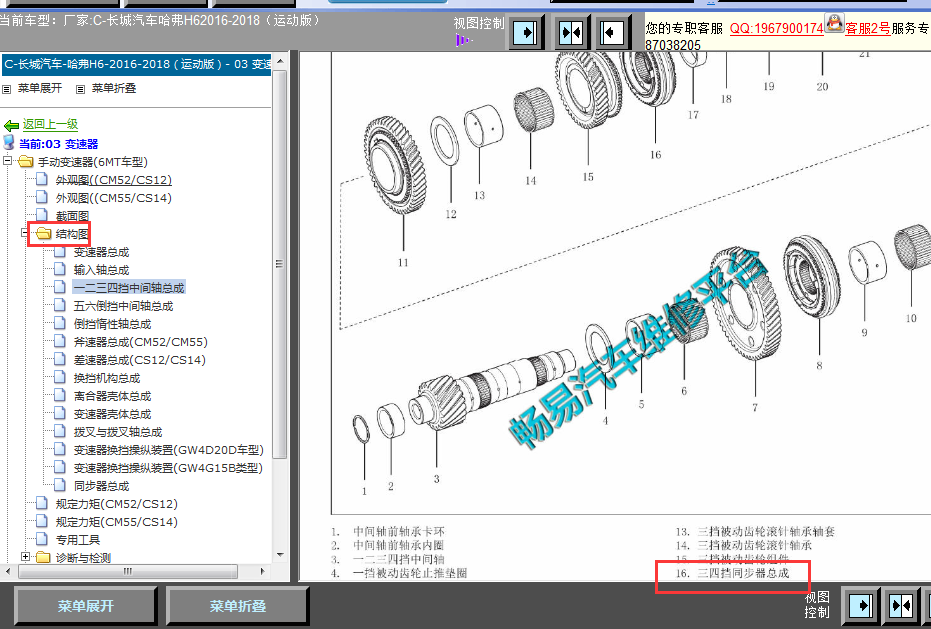Collapse the 手动变速器(6MT车型) tree node
Screen dimensions: 931x629
pyautogui.click(x=7, y=160)
